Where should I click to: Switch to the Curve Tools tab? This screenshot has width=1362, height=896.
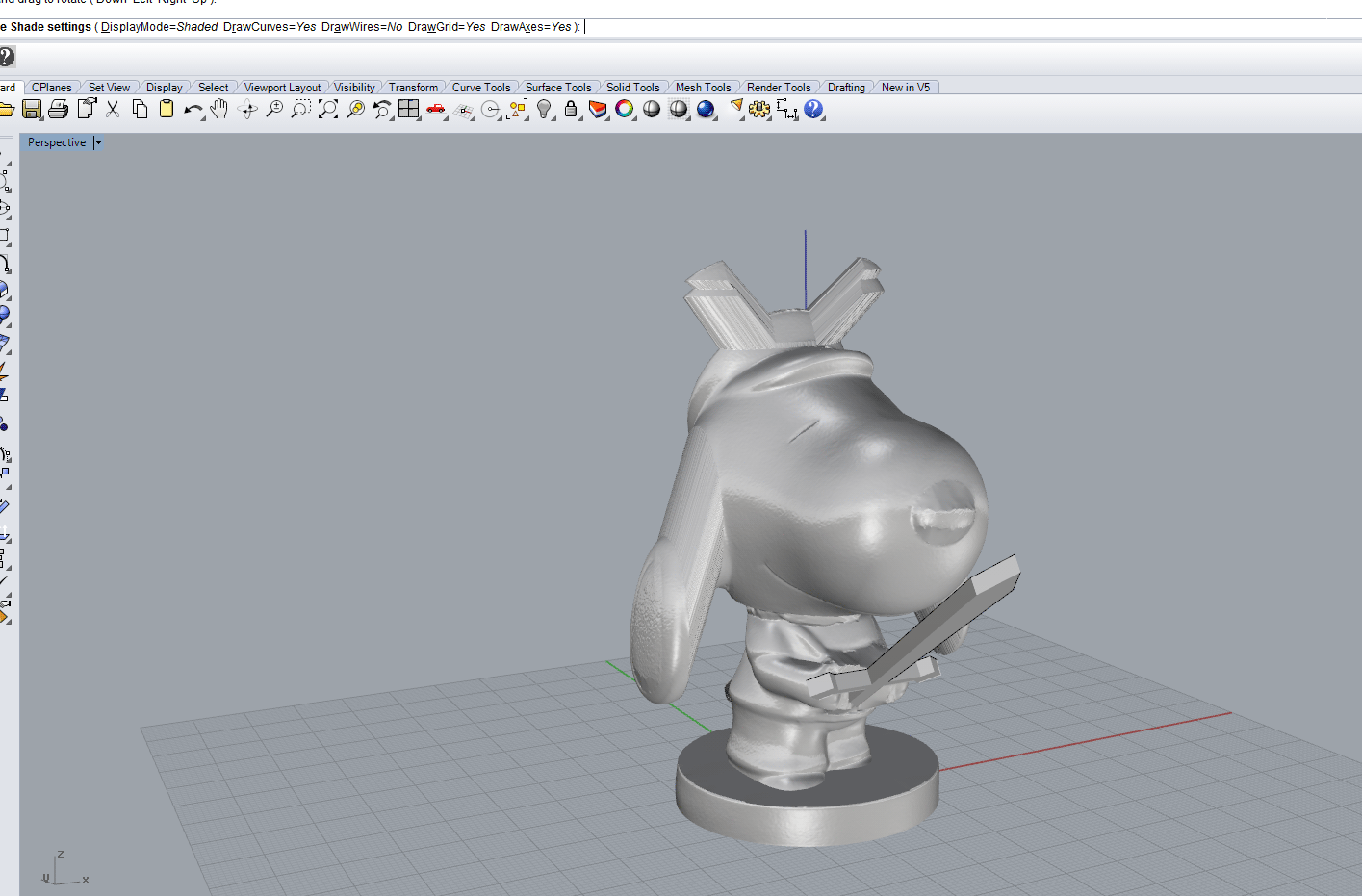point(481,88)
